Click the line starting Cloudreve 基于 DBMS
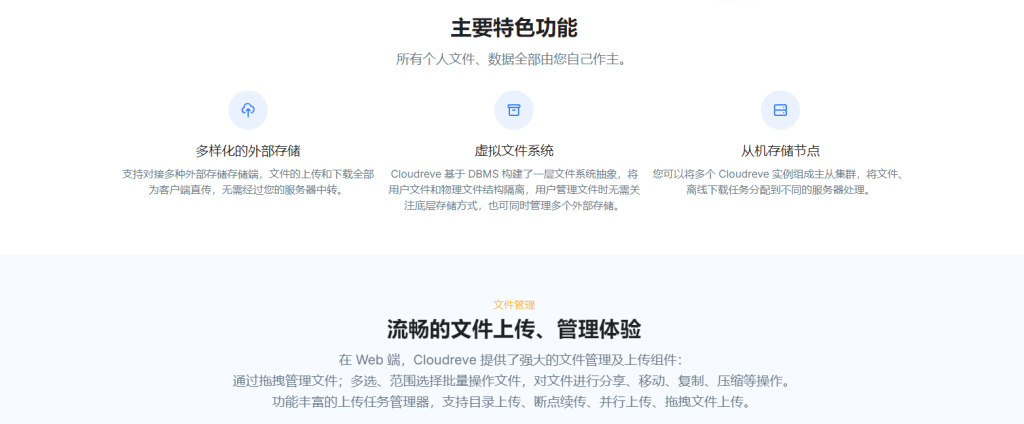The width and height of the screenshot is (1024, 424). (x=513, y=173)
